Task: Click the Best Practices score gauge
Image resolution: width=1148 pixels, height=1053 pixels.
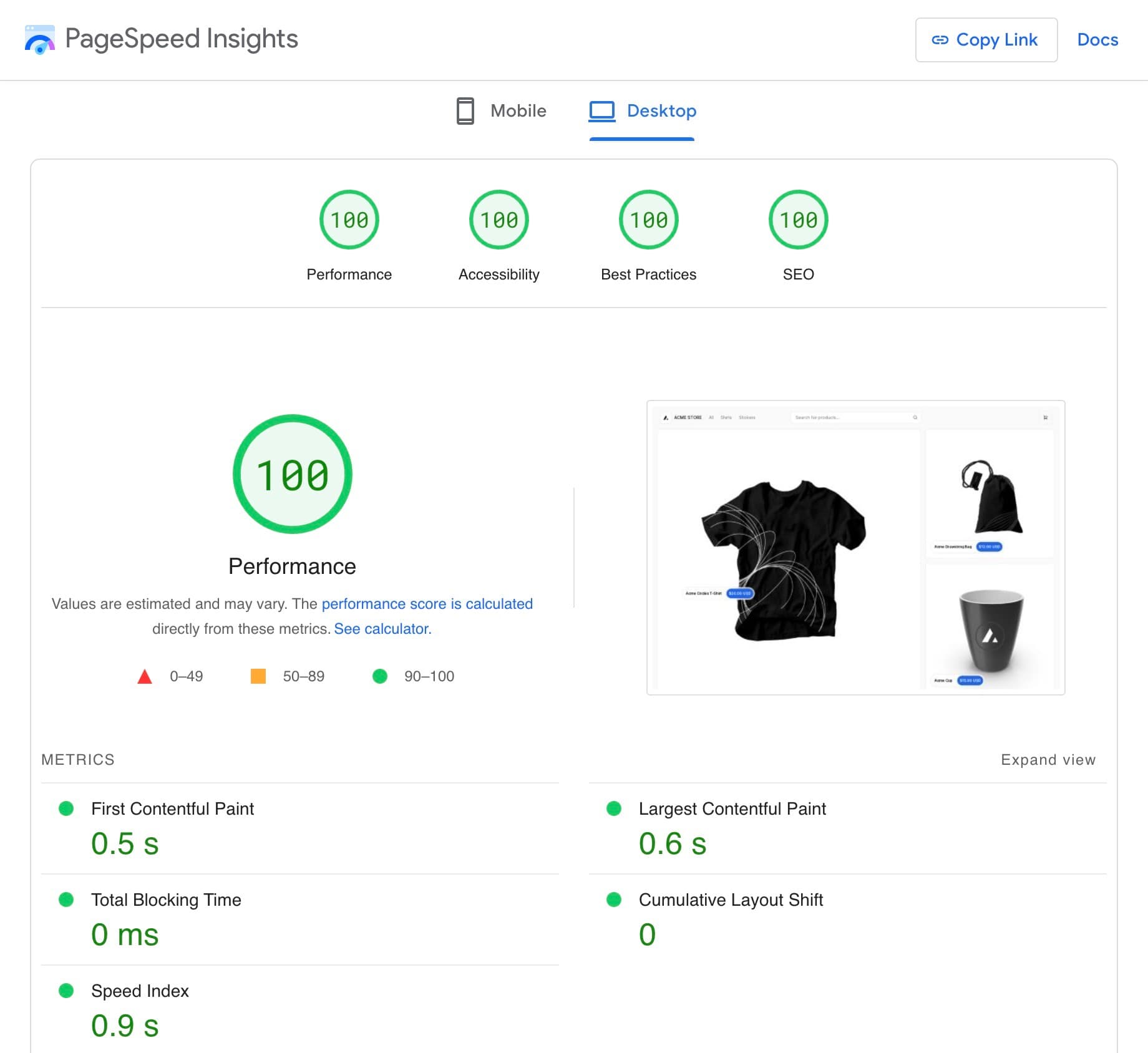Action: tap(648, 220)
